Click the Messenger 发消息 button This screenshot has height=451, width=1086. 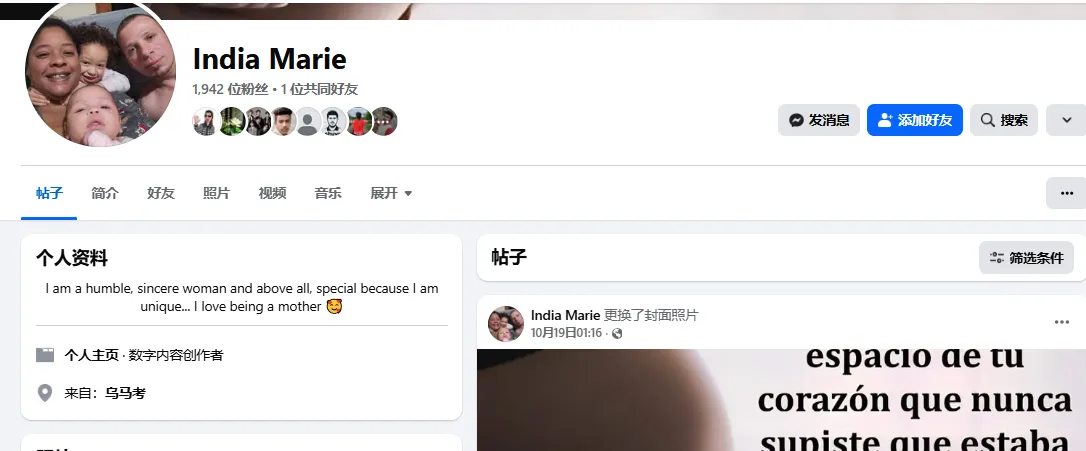click(x=819, y=120)
